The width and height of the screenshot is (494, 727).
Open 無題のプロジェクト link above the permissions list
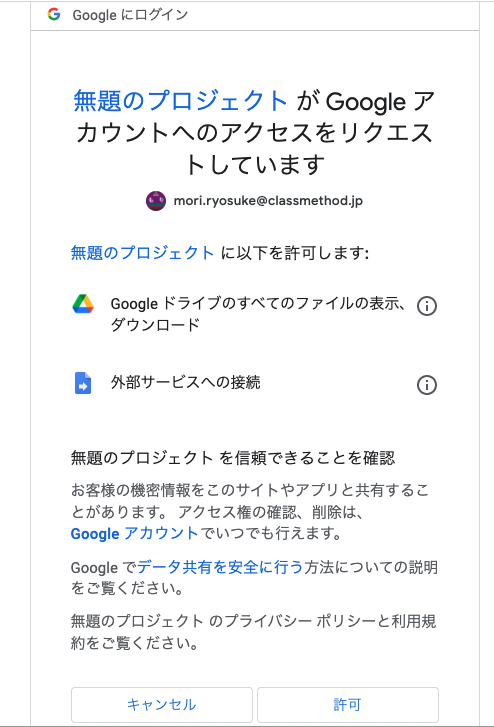coord(142,253)
